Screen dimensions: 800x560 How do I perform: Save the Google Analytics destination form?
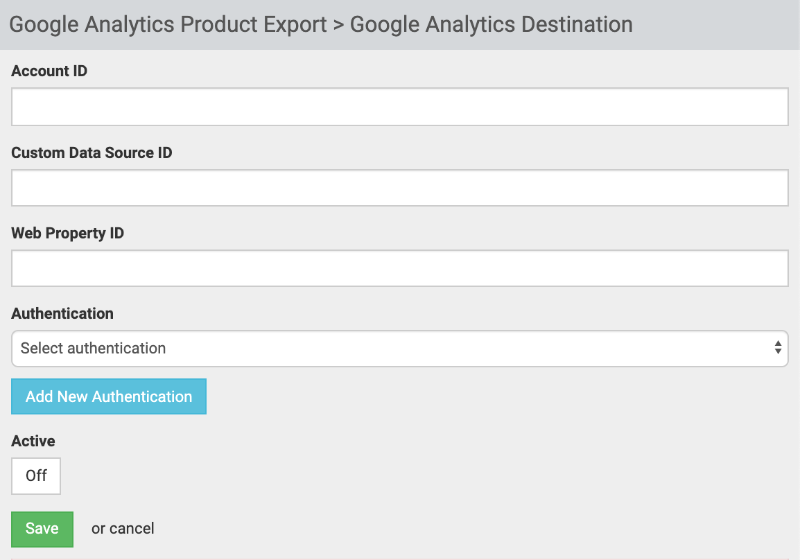click(x=42, y=528)
